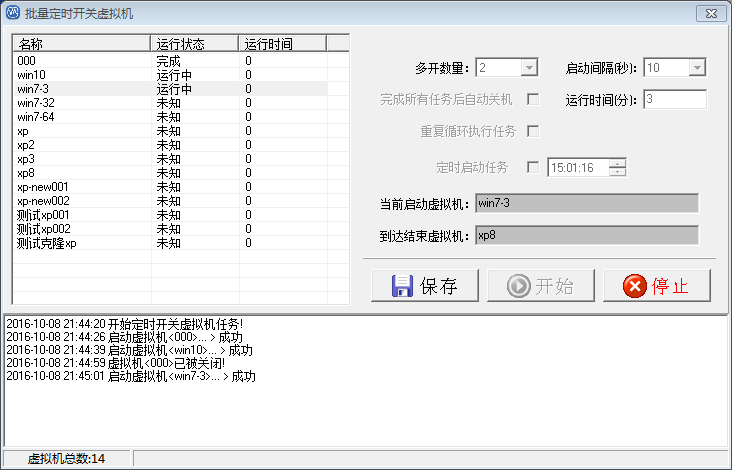732x470 pixels.
Task: Click log line 启动虚拟机<win7-3>成功
Action: point(131,376)
